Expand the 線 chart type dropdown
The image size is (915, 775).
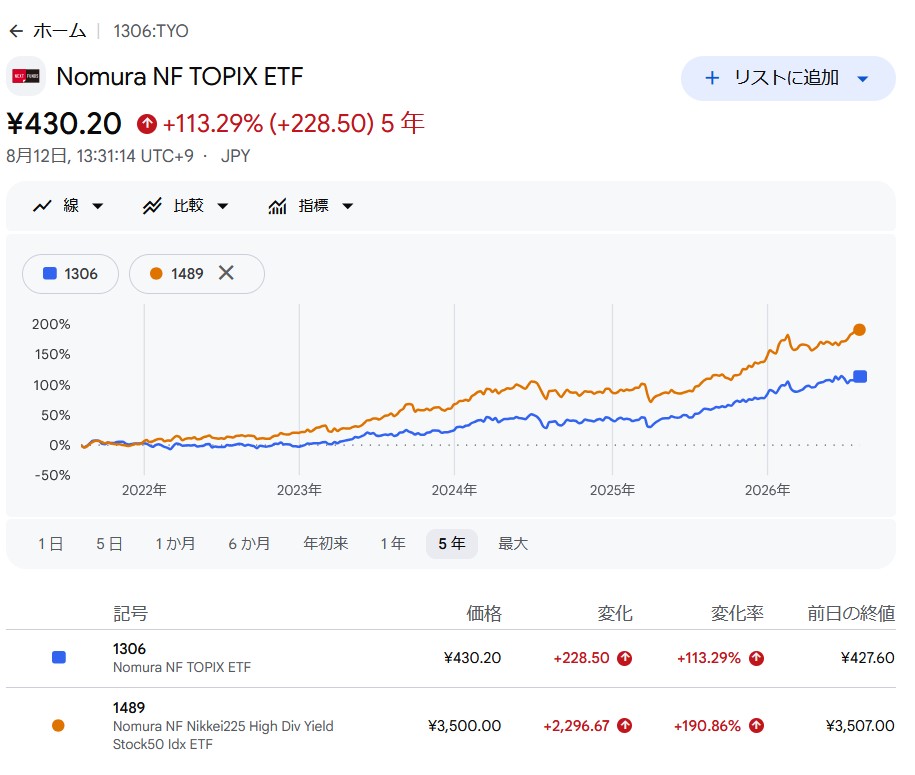(98, 206)
